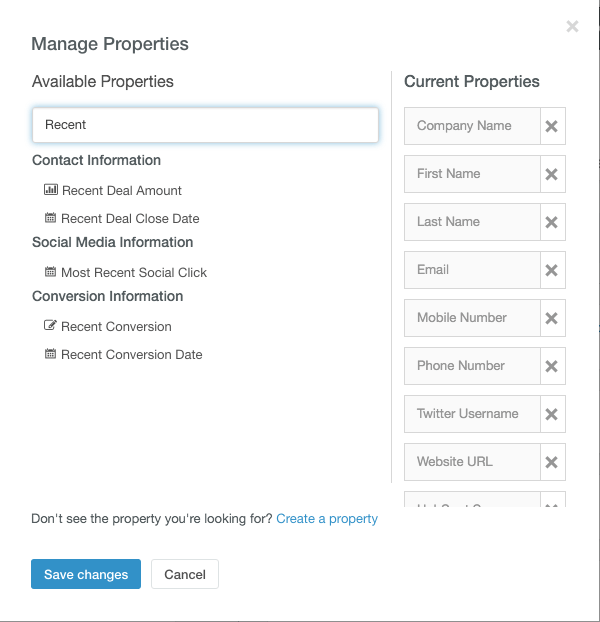600x622 pixels.
Task: Close the Manage Properties dialog
Action: [572, 27]
